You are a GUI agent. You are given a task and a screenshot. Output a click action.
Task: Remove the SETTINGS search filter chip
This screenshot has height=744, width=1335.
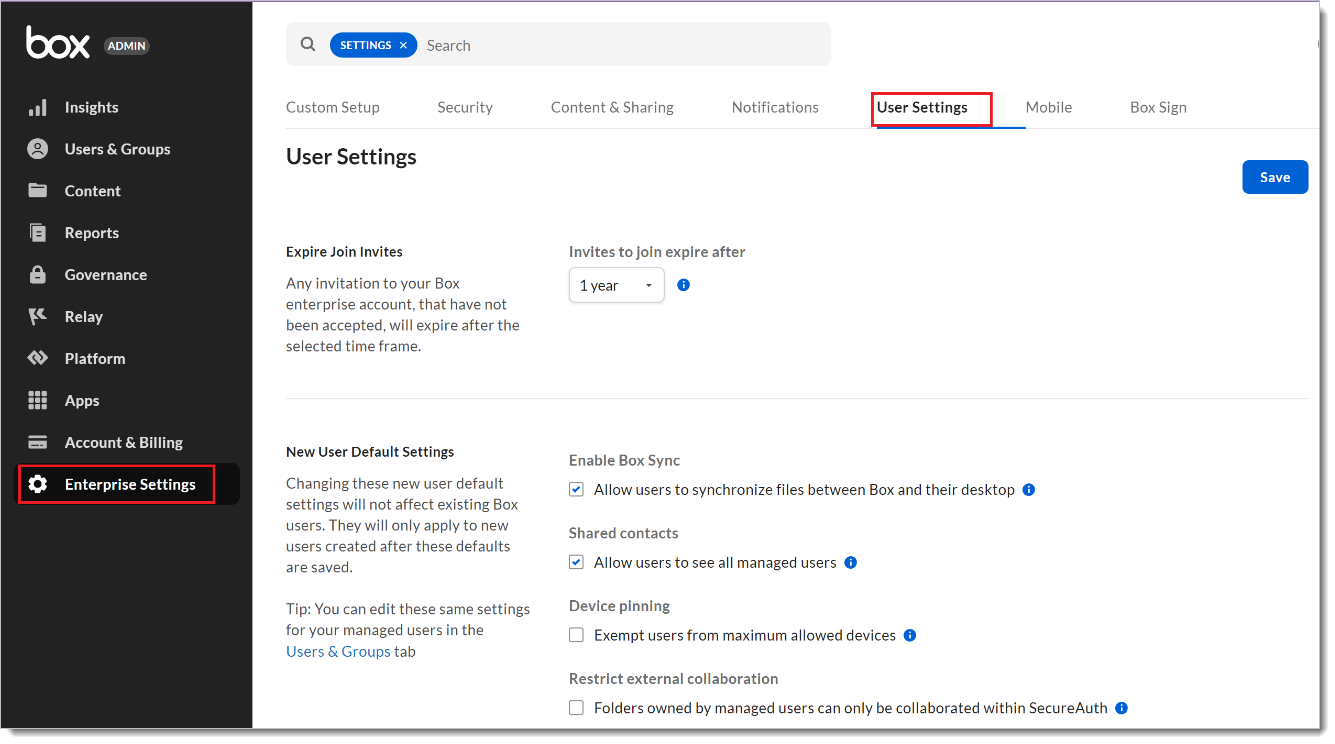403,45
